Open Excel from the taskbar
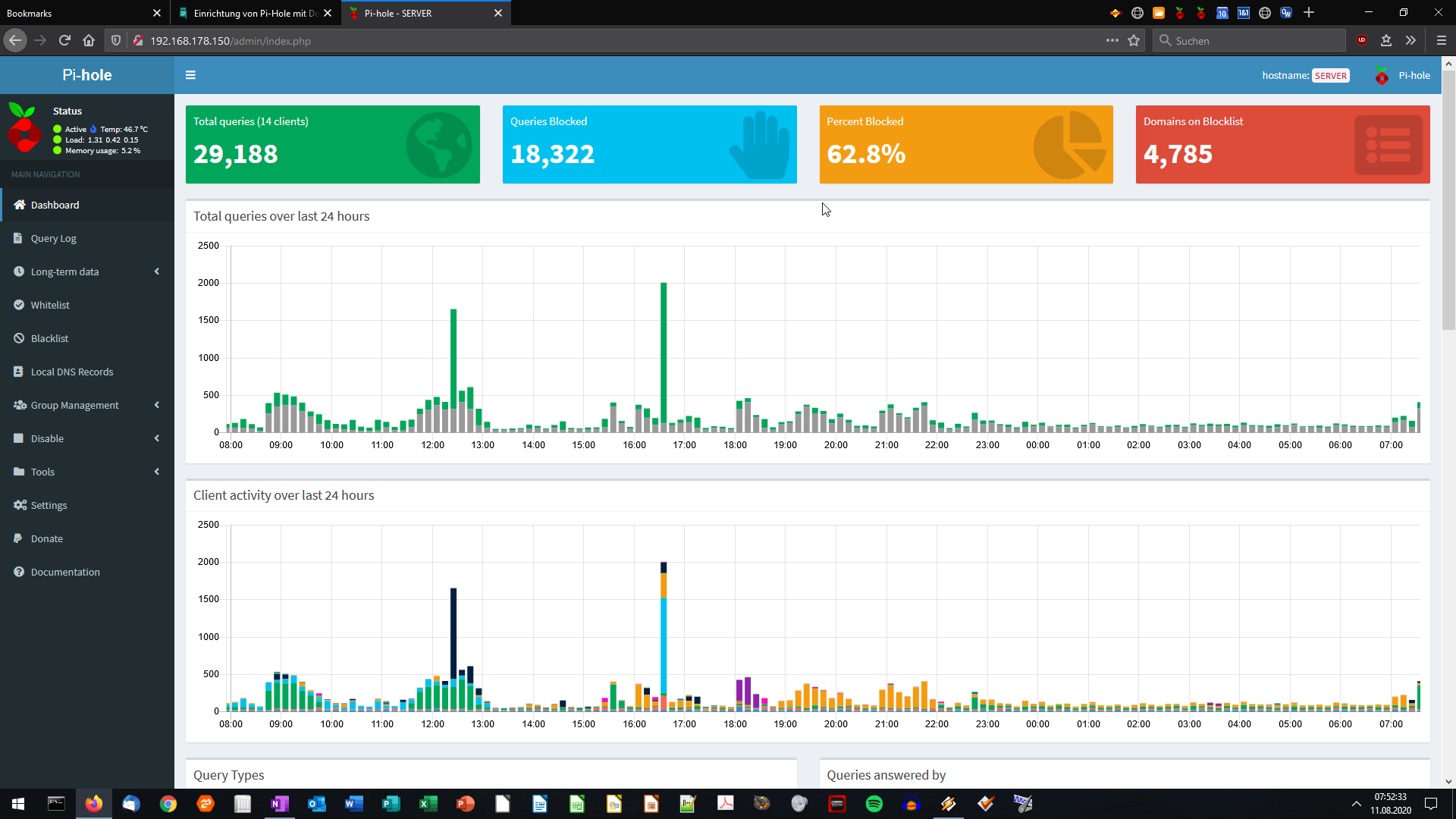The width and height of the screenshot is (1456, 819). pos(428,804)
